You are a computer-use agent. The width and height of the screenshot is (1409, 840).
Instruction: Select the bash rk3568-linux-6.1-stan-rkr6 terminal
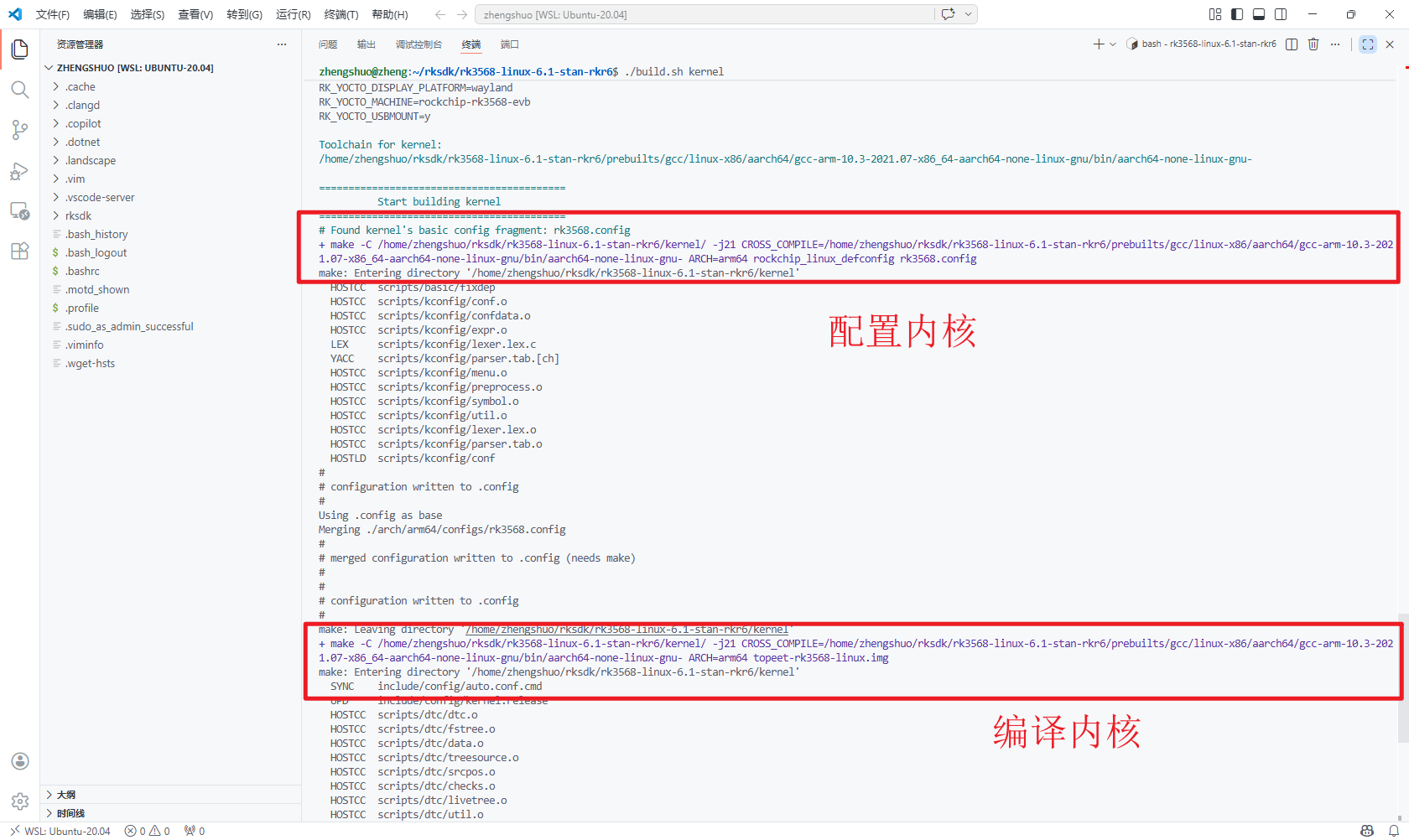(x=1201, y=44)
